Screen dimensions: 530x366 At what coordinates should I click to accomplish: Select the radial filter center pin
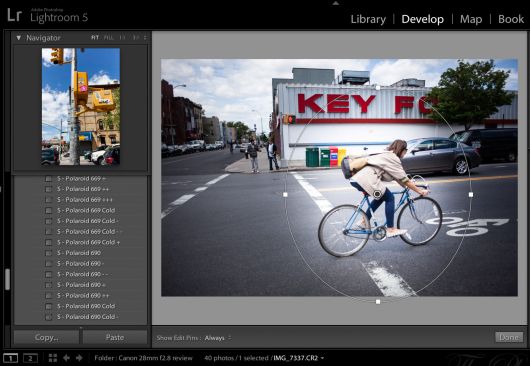point(378,194)
